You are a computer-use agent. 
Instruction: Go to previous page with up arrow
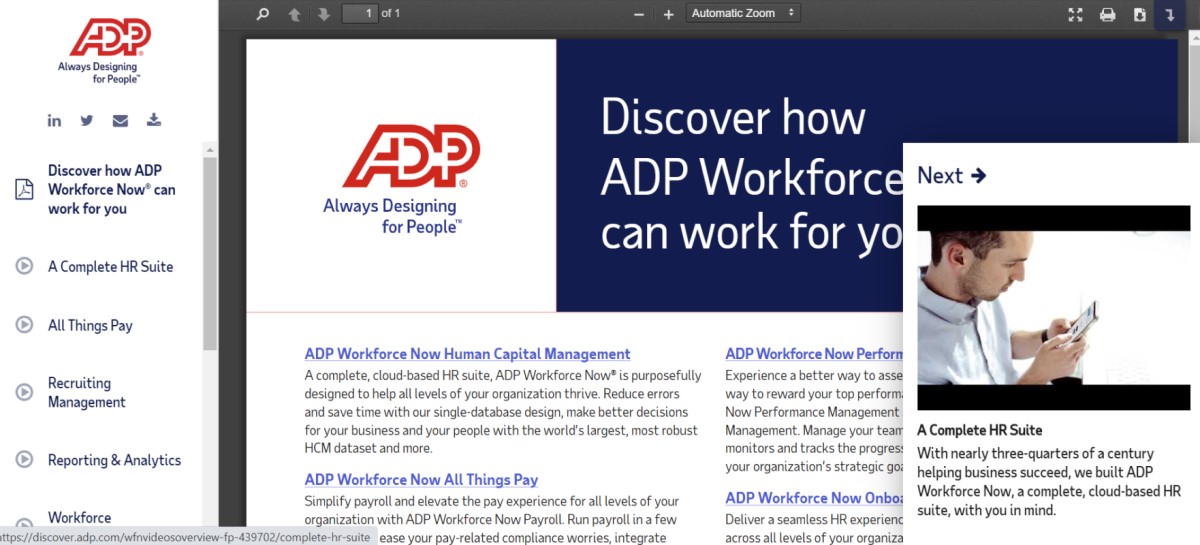(x=294, y=14)
